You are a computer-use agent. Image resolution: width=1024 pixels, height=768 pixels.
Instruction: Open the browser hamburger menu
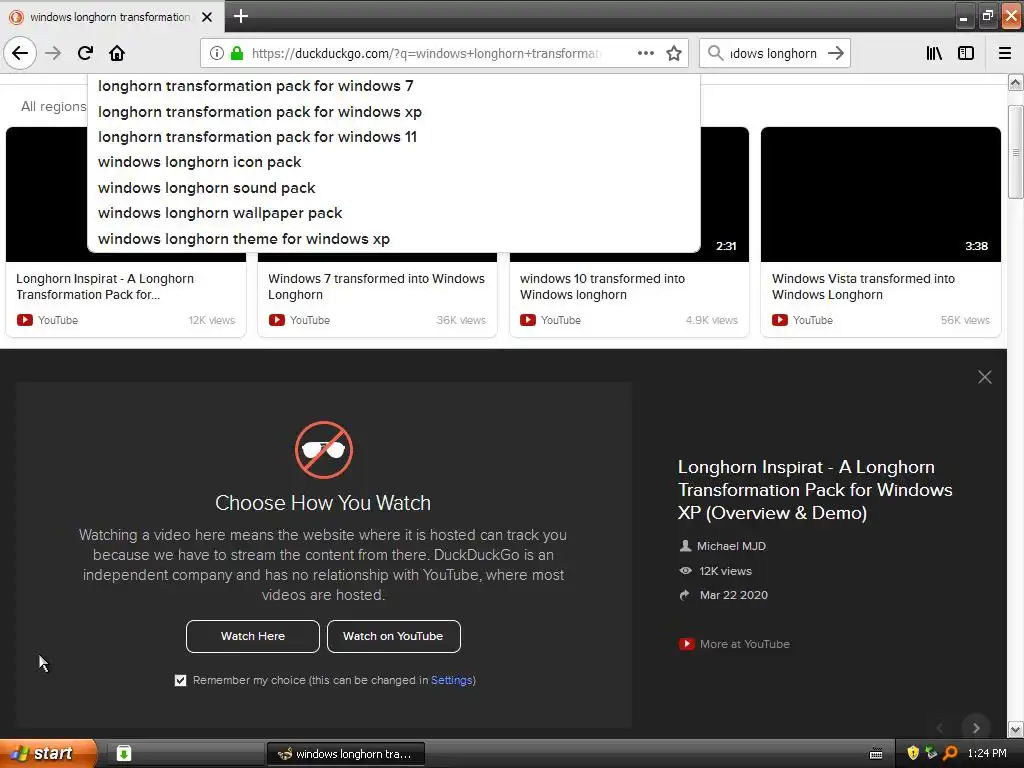pyautogui.click(x=1005, y=54)
